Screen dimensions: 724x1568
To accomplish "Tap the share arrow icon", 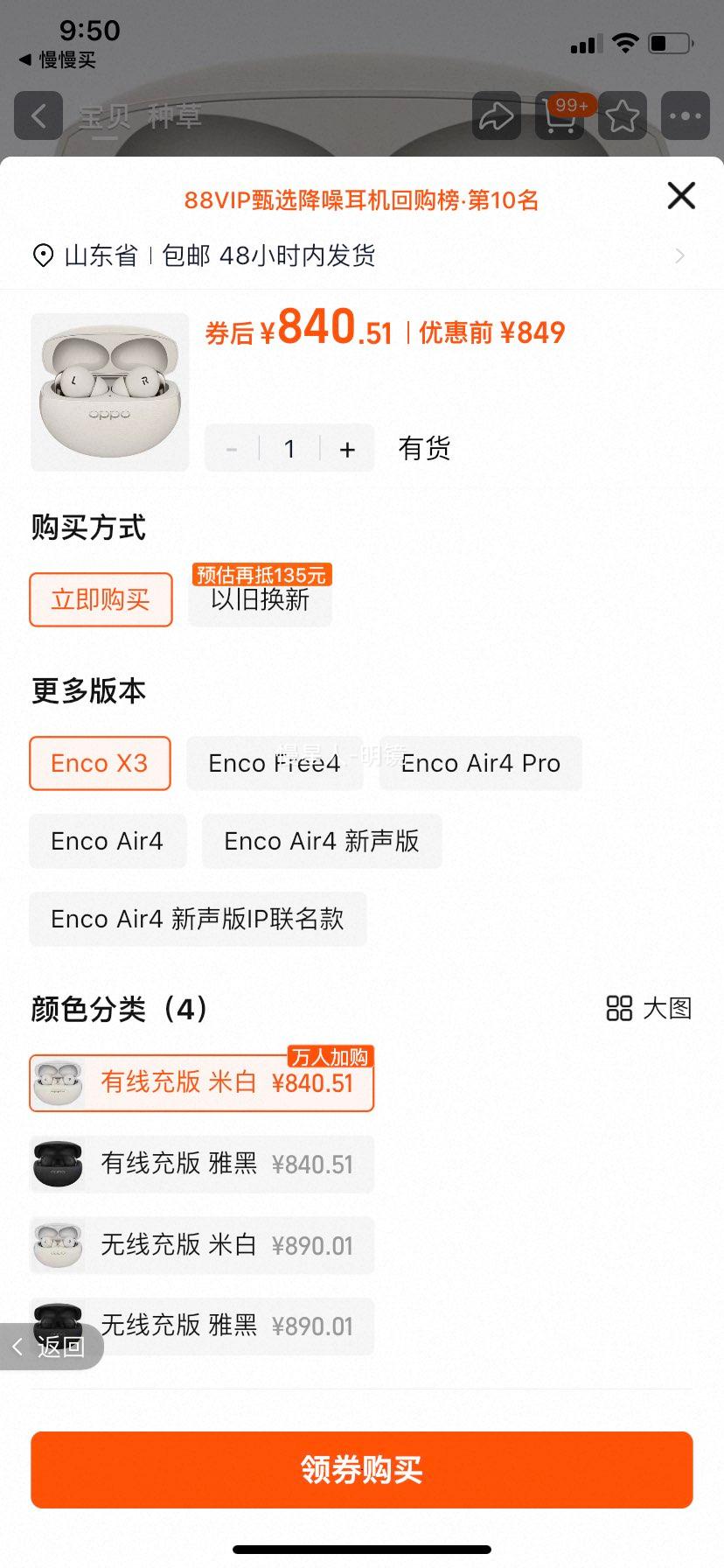I will 496,115.
